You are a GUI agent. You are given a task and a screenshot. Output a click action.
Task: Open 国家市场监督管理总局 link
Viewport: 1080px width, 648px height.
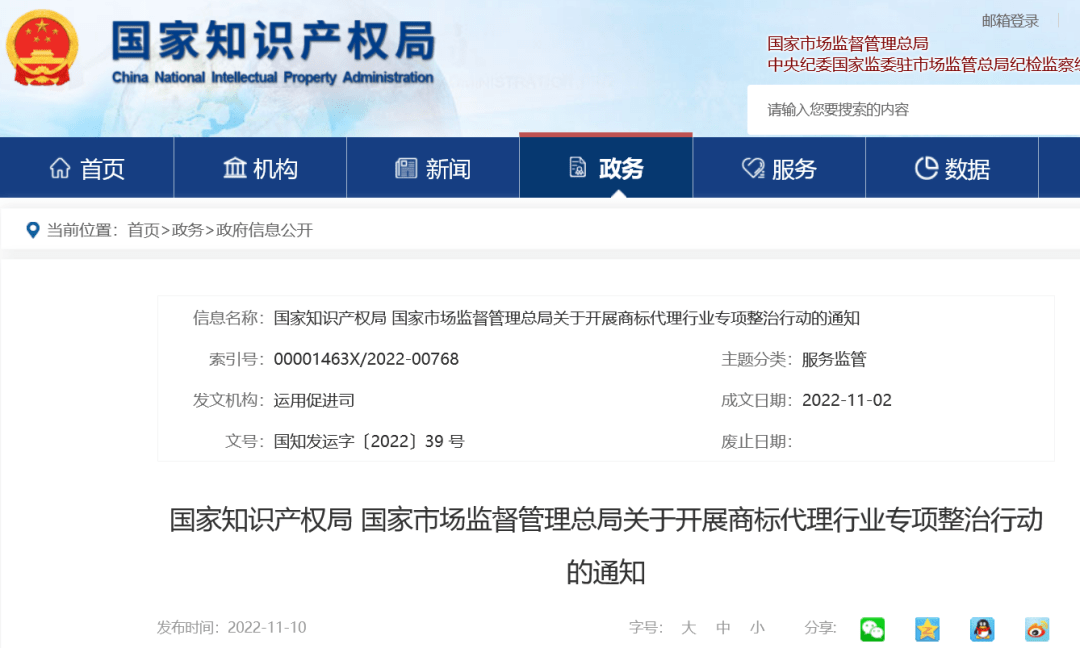848,43
